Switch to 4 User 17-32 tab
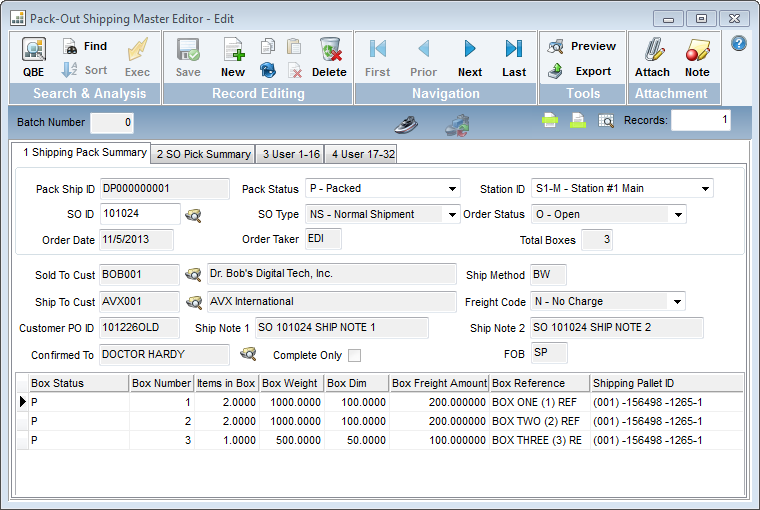This screenshot has width=760, height=510. [x=362, y=154]
